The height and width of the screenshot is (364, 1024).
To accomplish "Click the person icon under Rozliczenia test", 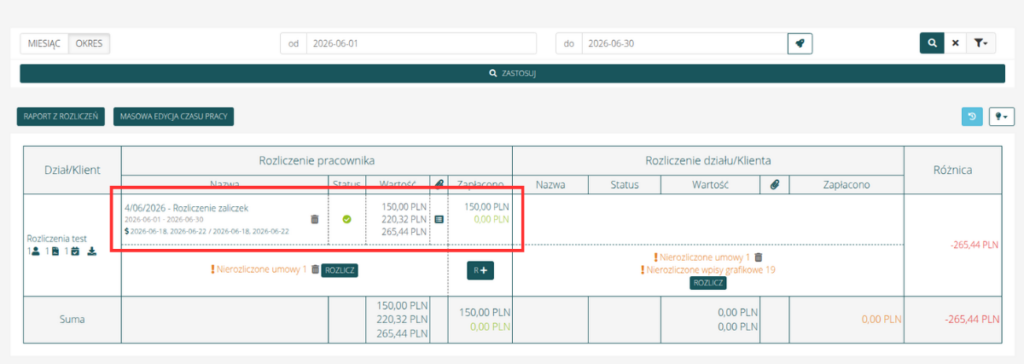I will coord(37,252).
